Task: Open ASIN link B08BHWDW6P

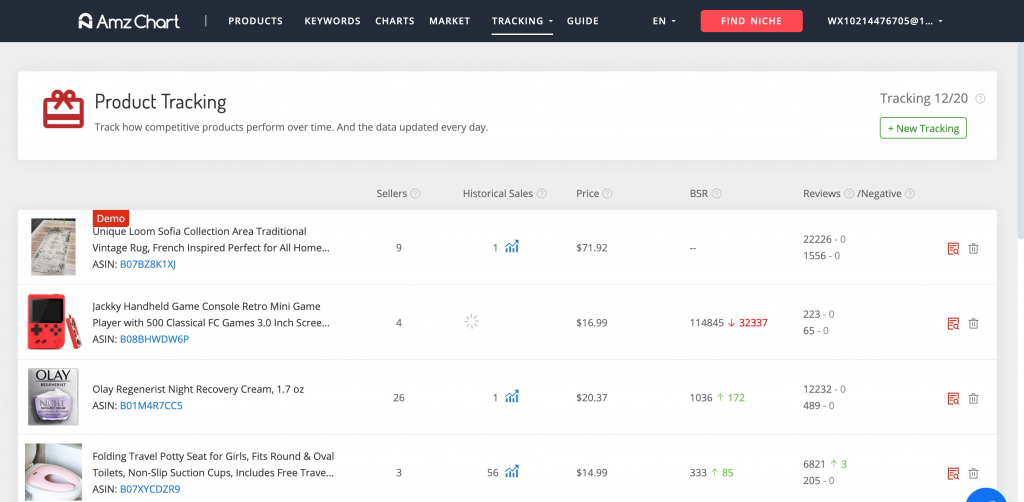Action: [154, 339]
